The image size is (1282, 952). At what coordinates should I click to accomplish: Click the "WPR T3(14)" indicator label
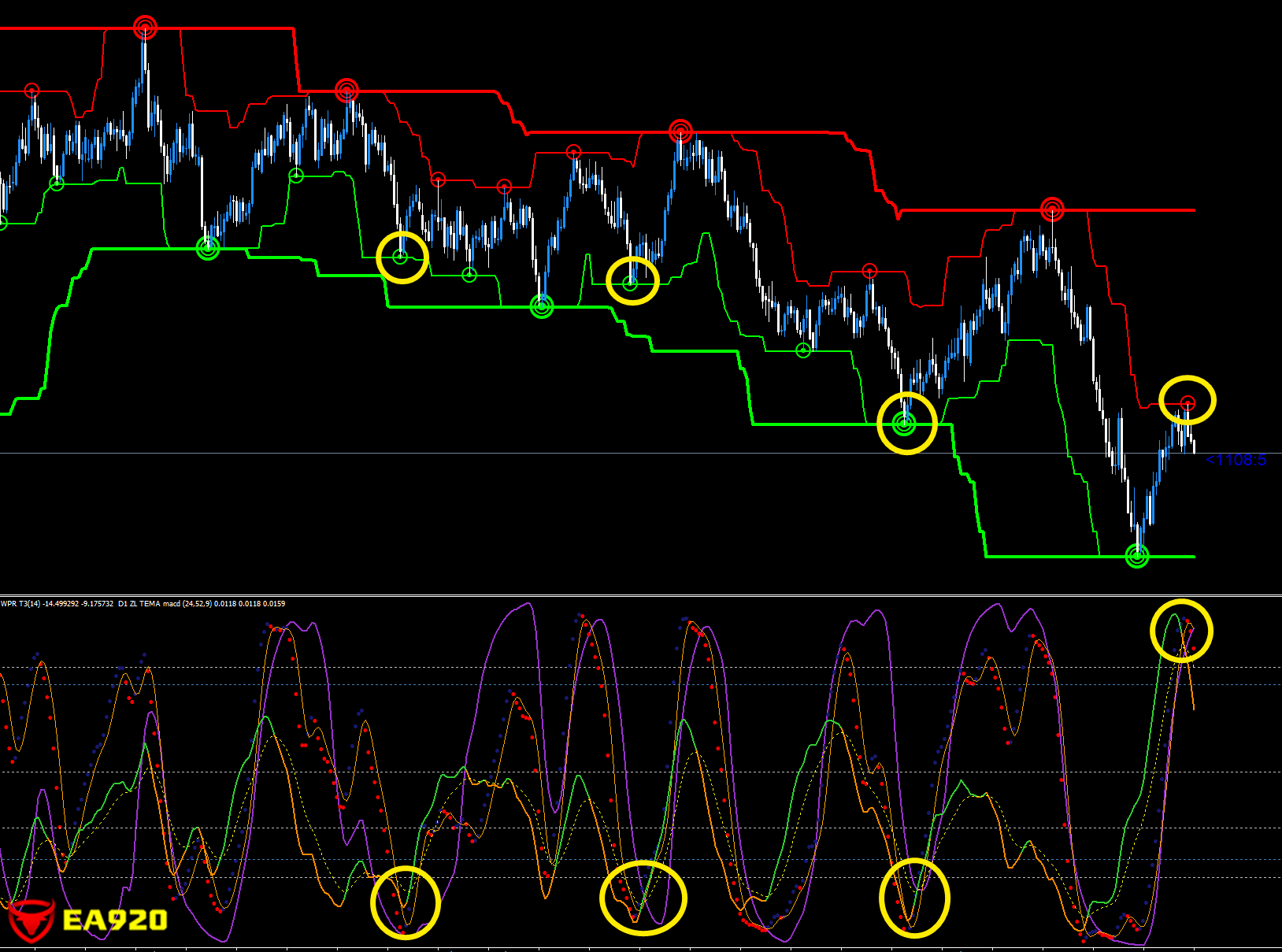[x=20, y=604]
